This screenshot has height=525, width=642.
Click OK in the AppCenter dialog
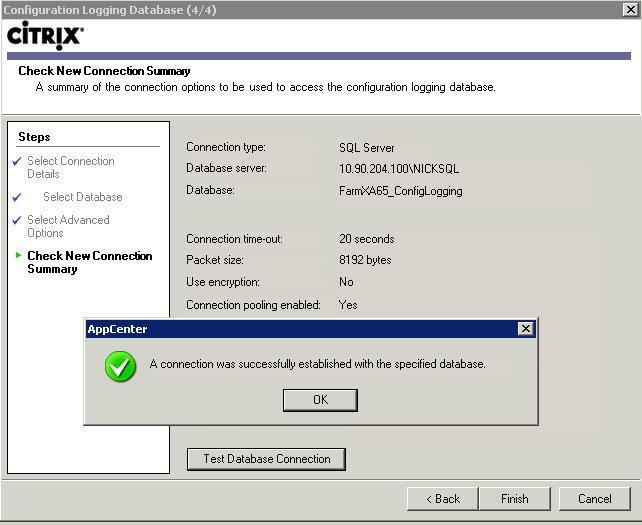click(x=320, y=400)
